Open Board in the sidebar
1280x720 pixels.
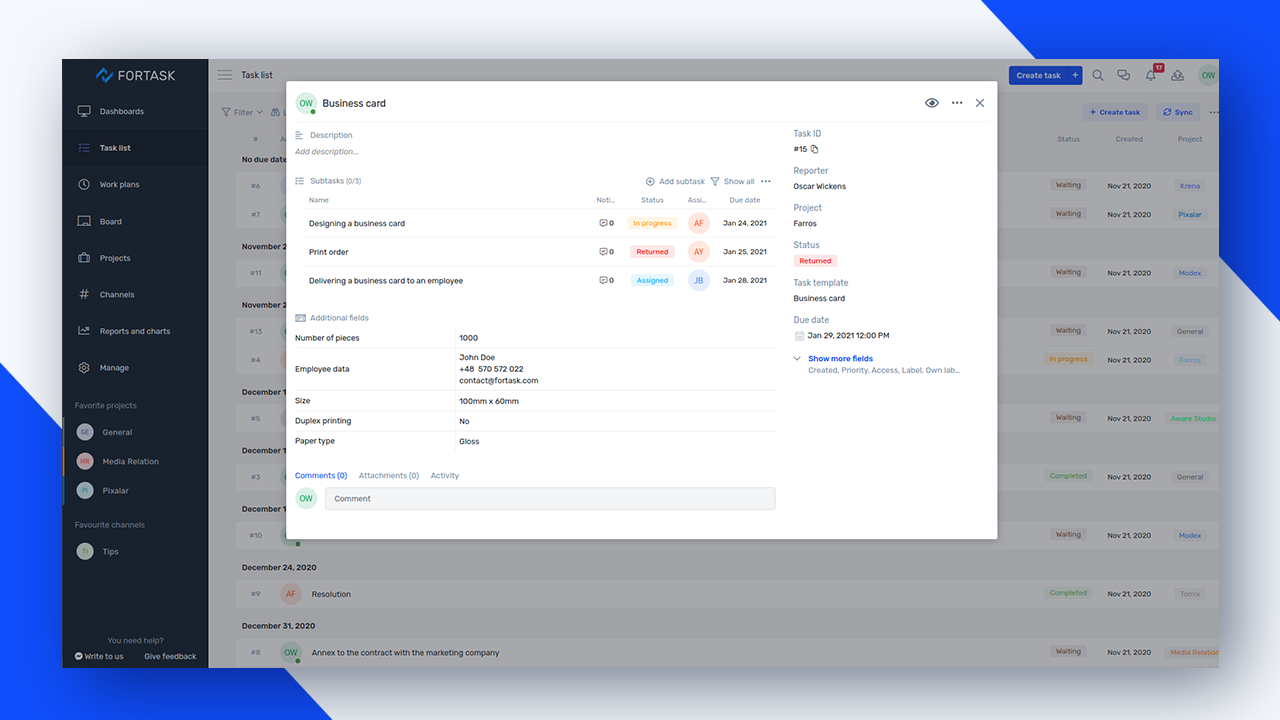pyautogui.click(x=111, y=221)
